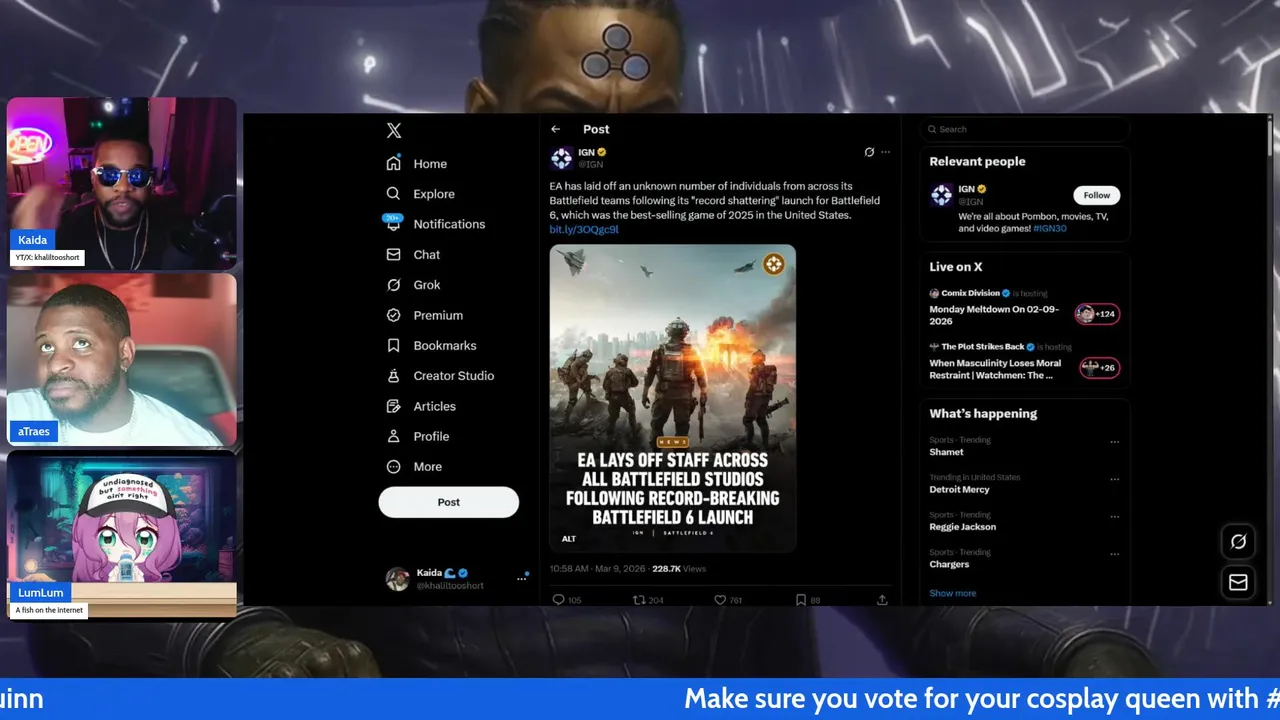This screenshot has width=1280, height=720.
Task: Click the Kaida profile avatar at bottom
Action: pos(398,579)
